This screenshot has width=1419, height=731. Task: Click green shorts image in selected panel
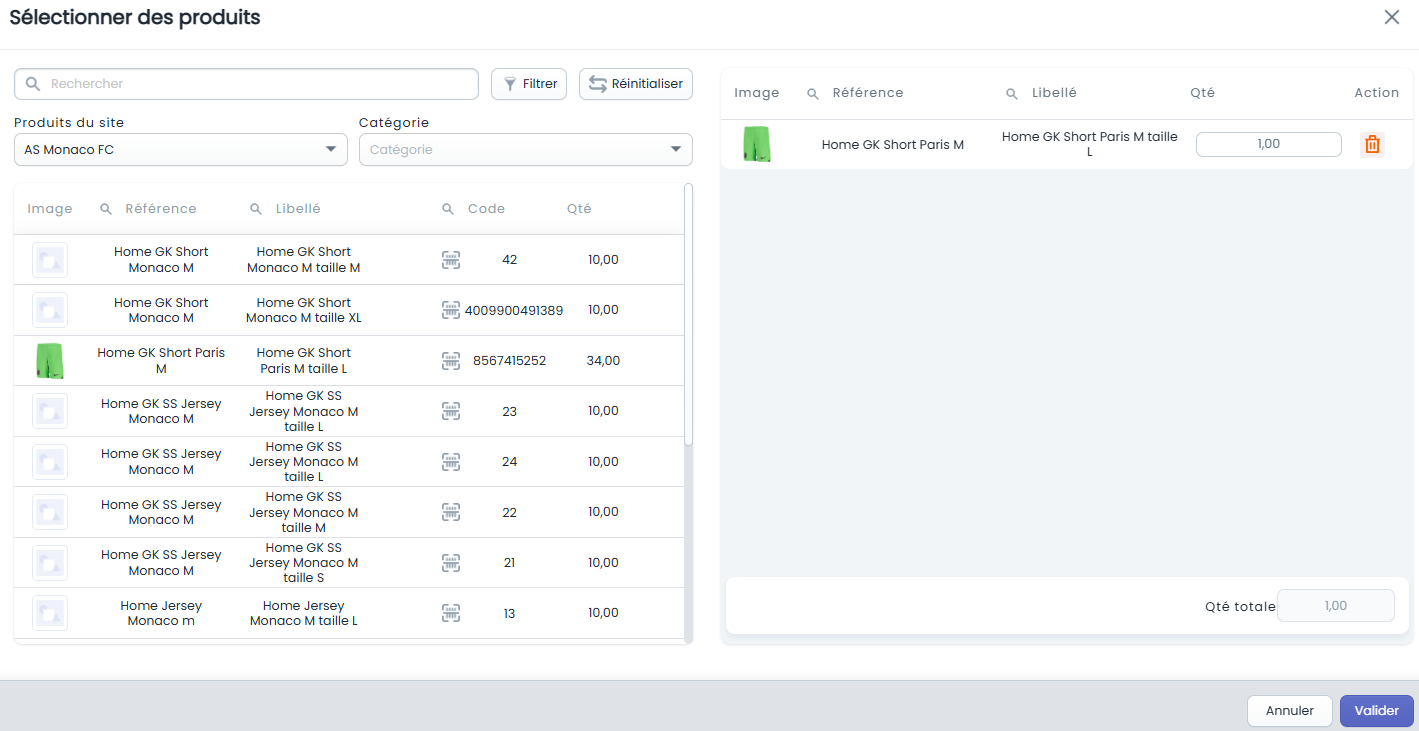click(757, 144)
